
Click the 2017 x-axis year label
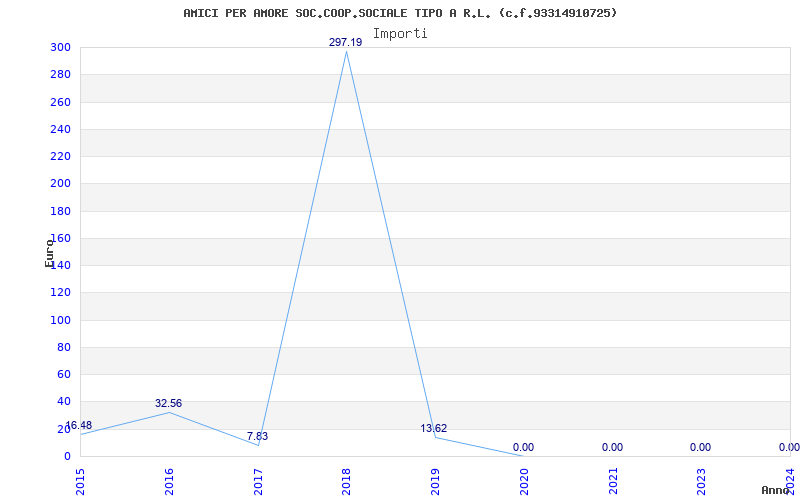point(258,481)
